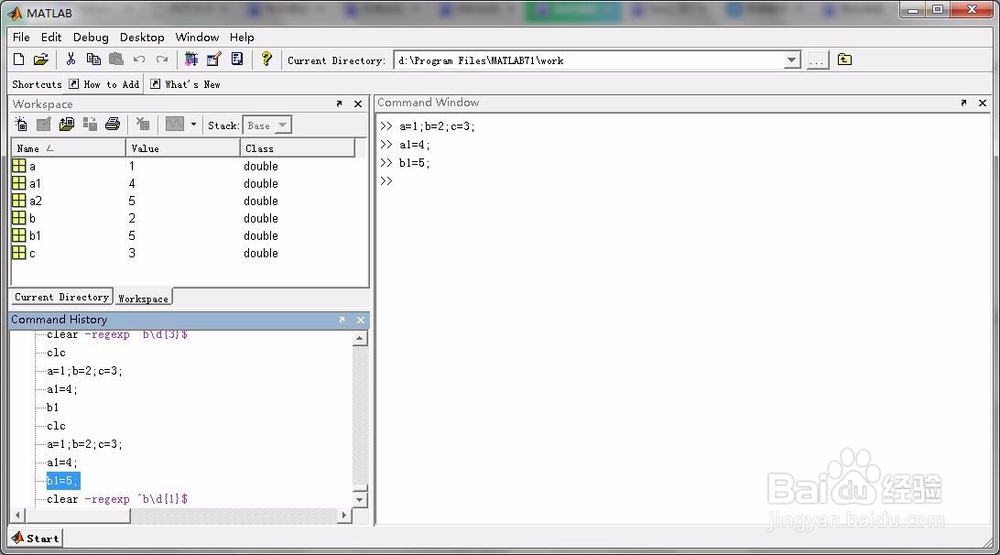1000x555 pixels.
Task: Cut using the scissors icon
Action: [x=71, y=59]
